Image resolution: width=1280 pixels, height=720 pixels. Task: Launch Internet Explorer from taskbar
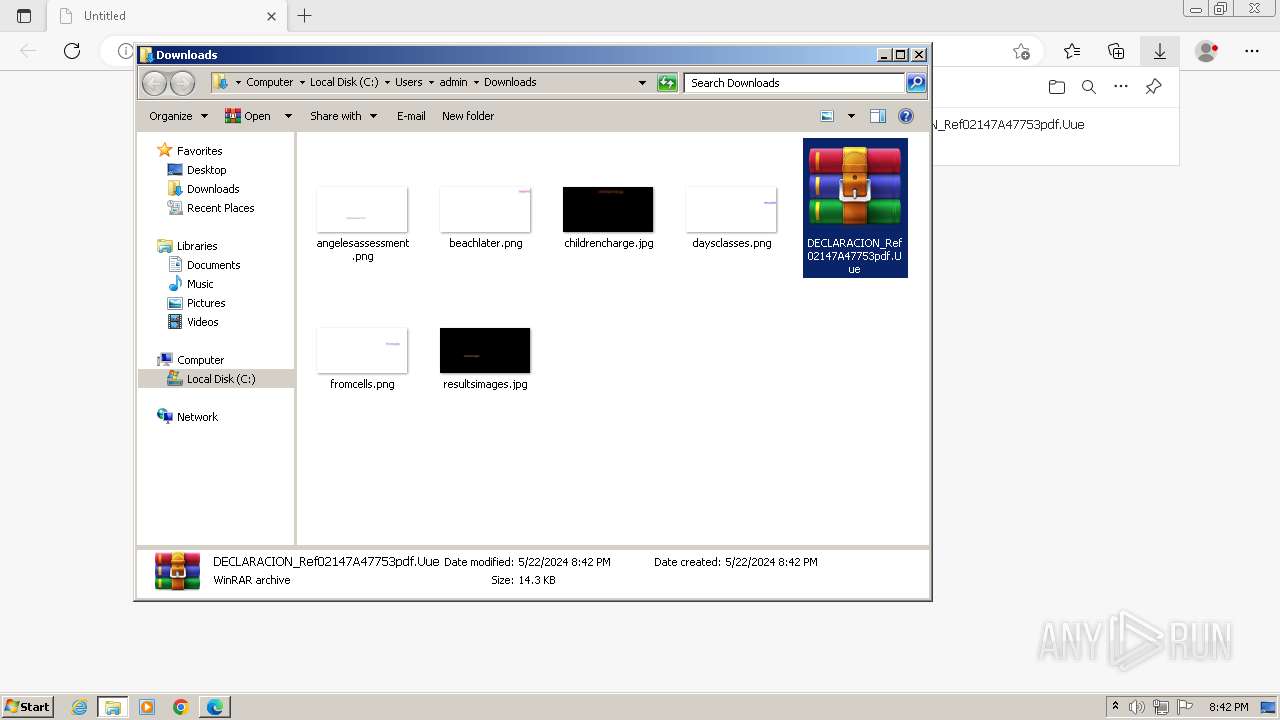pos(80,707)
